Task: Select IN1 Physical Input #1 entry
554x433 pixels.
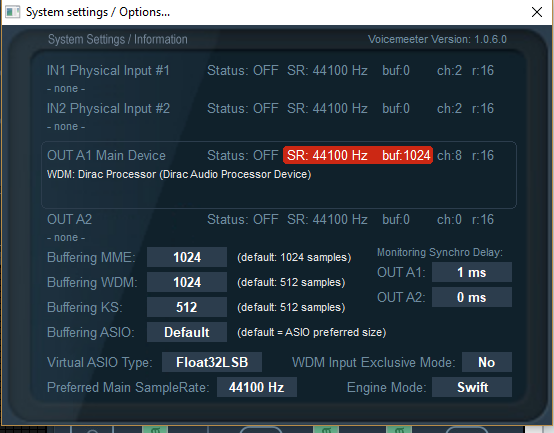Action: [x=108, y=71]
